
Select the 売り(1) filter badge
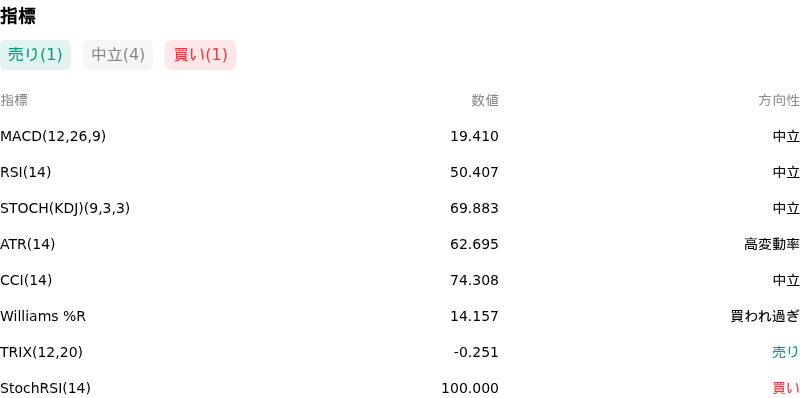[x=35, y=55]
